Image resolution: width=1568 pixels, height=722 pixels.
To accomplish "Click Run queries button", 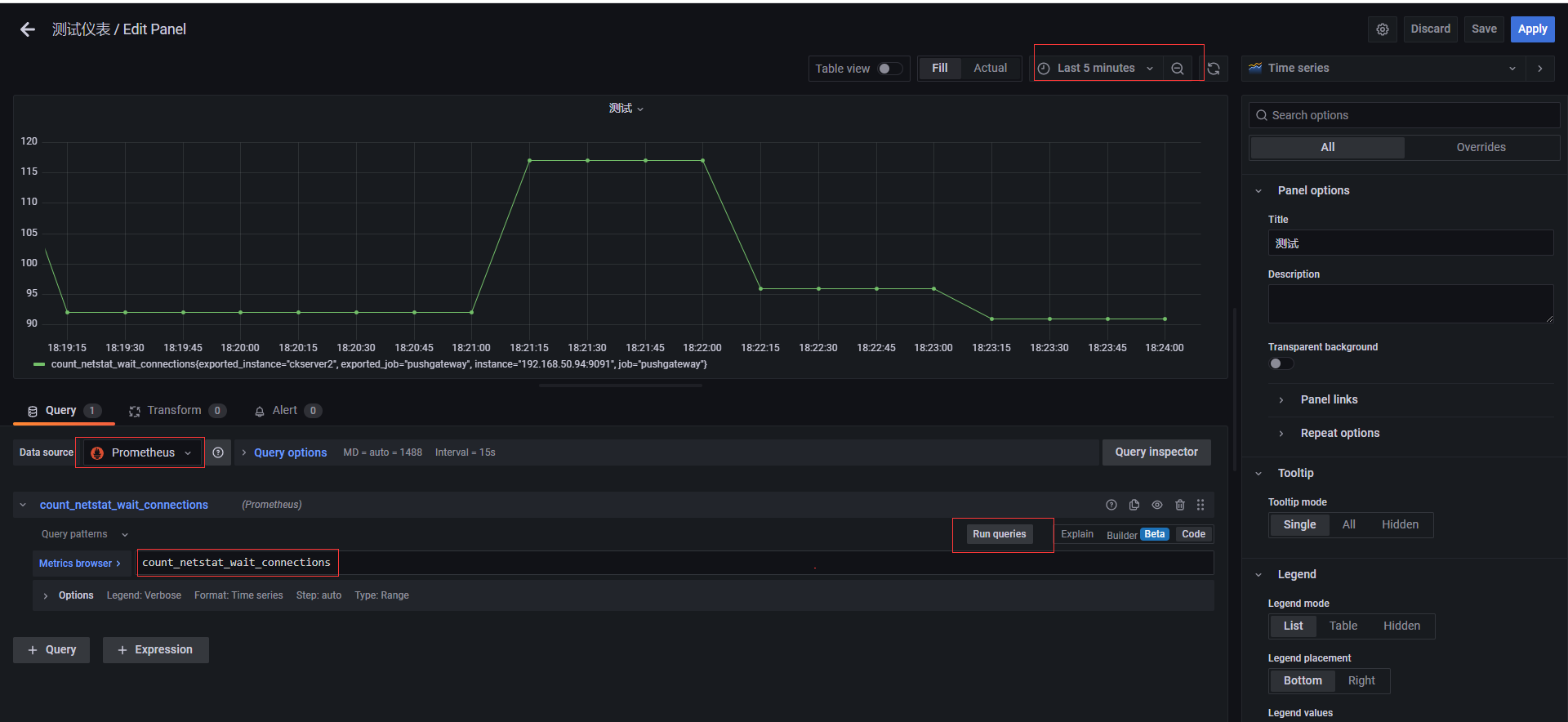I will tap(999, 534).
